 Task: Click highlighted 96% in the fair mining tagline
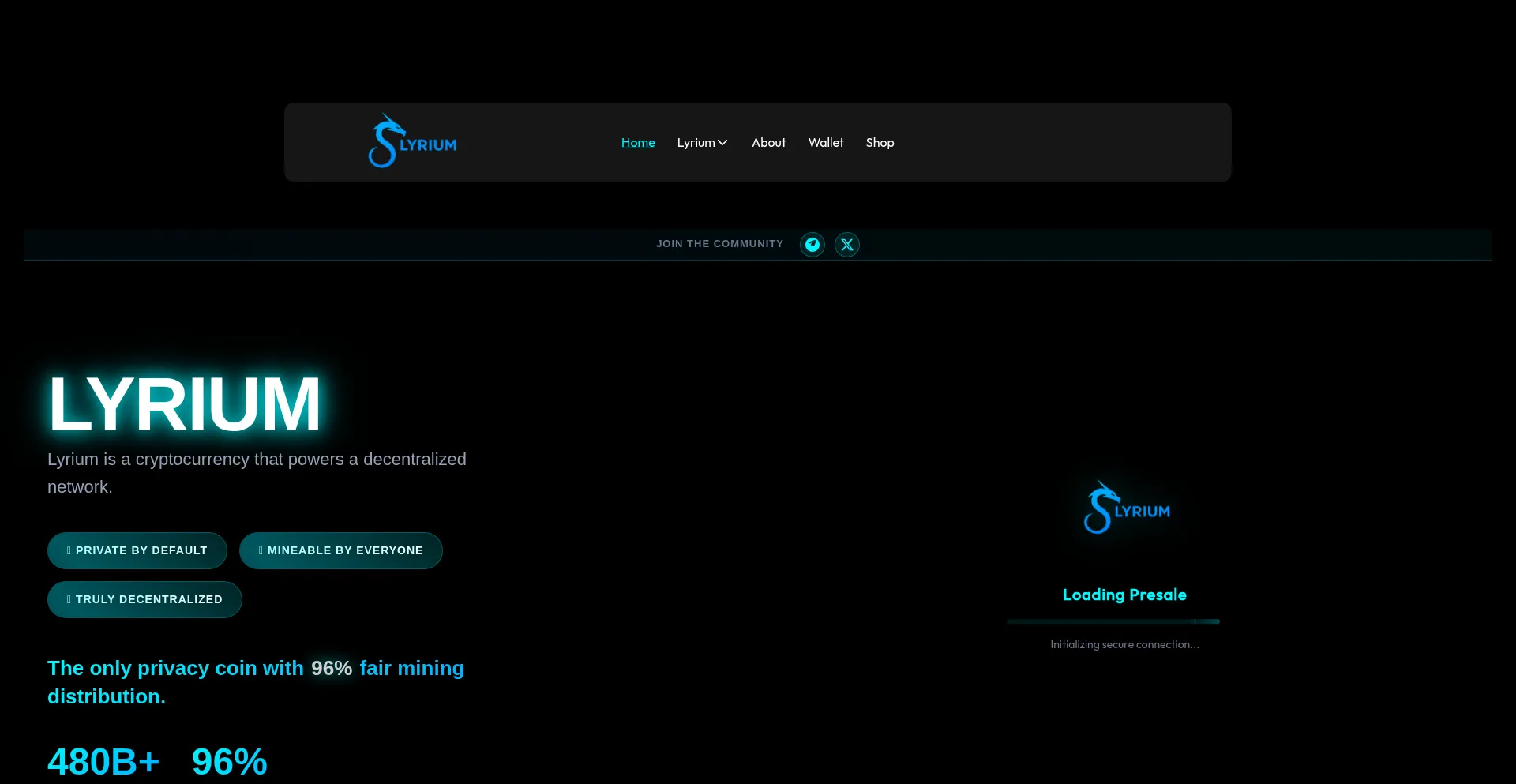pos(332,669)
